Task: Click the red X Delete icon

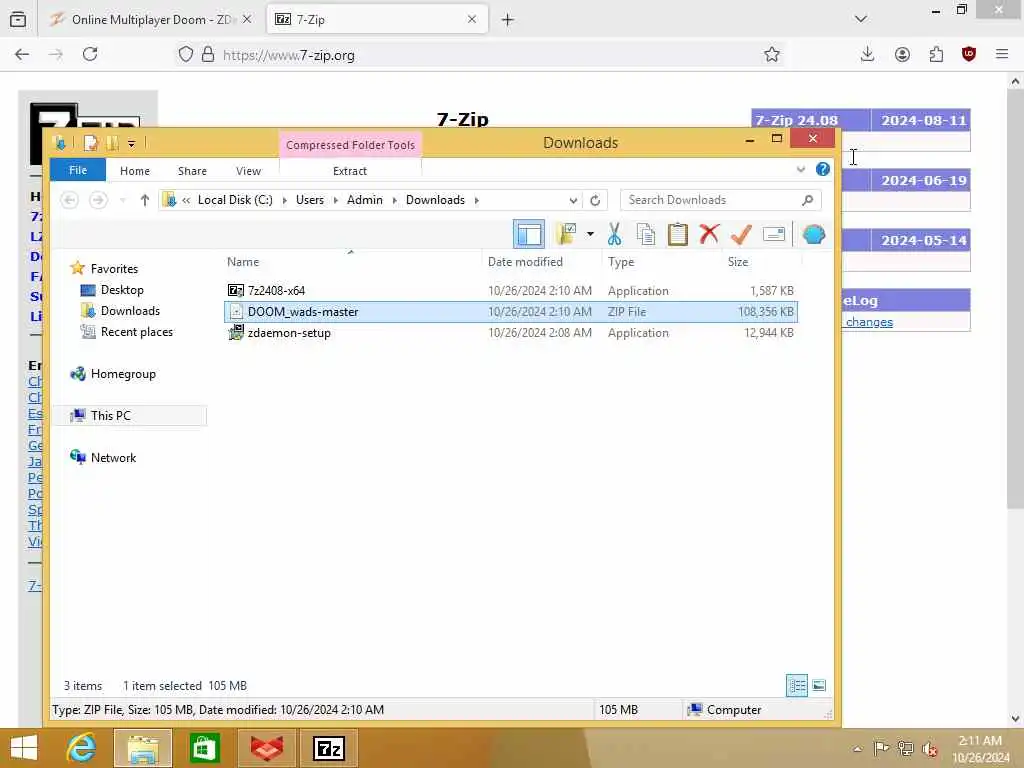Action: [709, 234]
